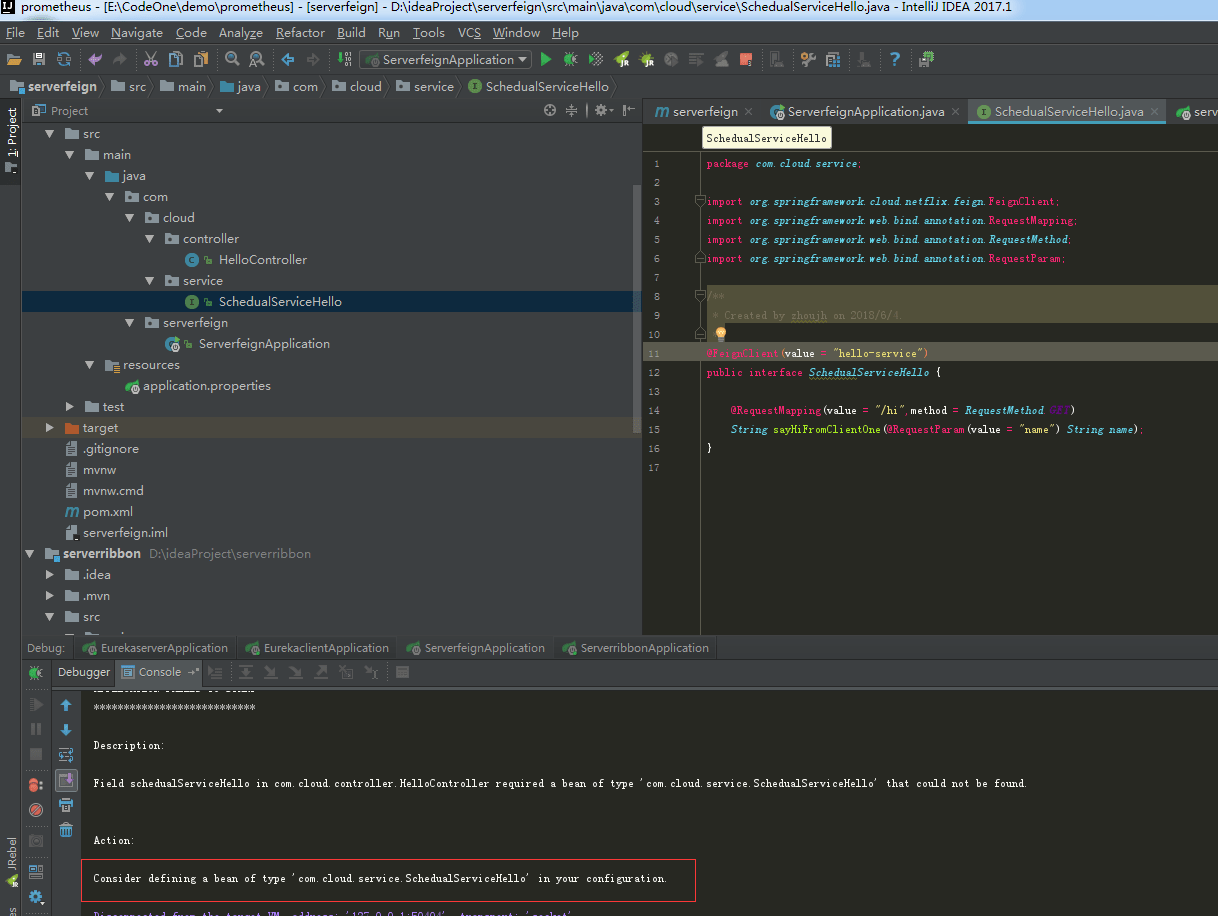Click the green Run button in toolbar

546,60
